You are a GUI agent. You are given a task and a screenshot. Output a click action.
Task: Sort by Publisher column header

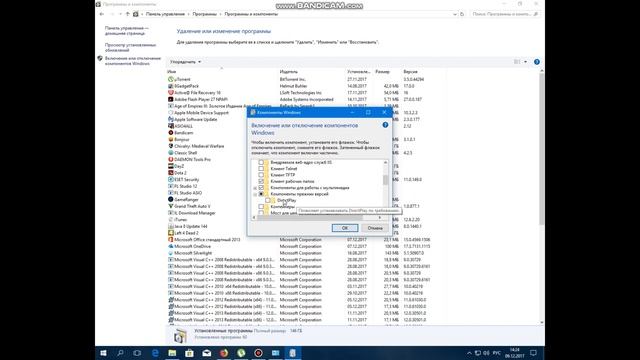click(x=289, y=72)
